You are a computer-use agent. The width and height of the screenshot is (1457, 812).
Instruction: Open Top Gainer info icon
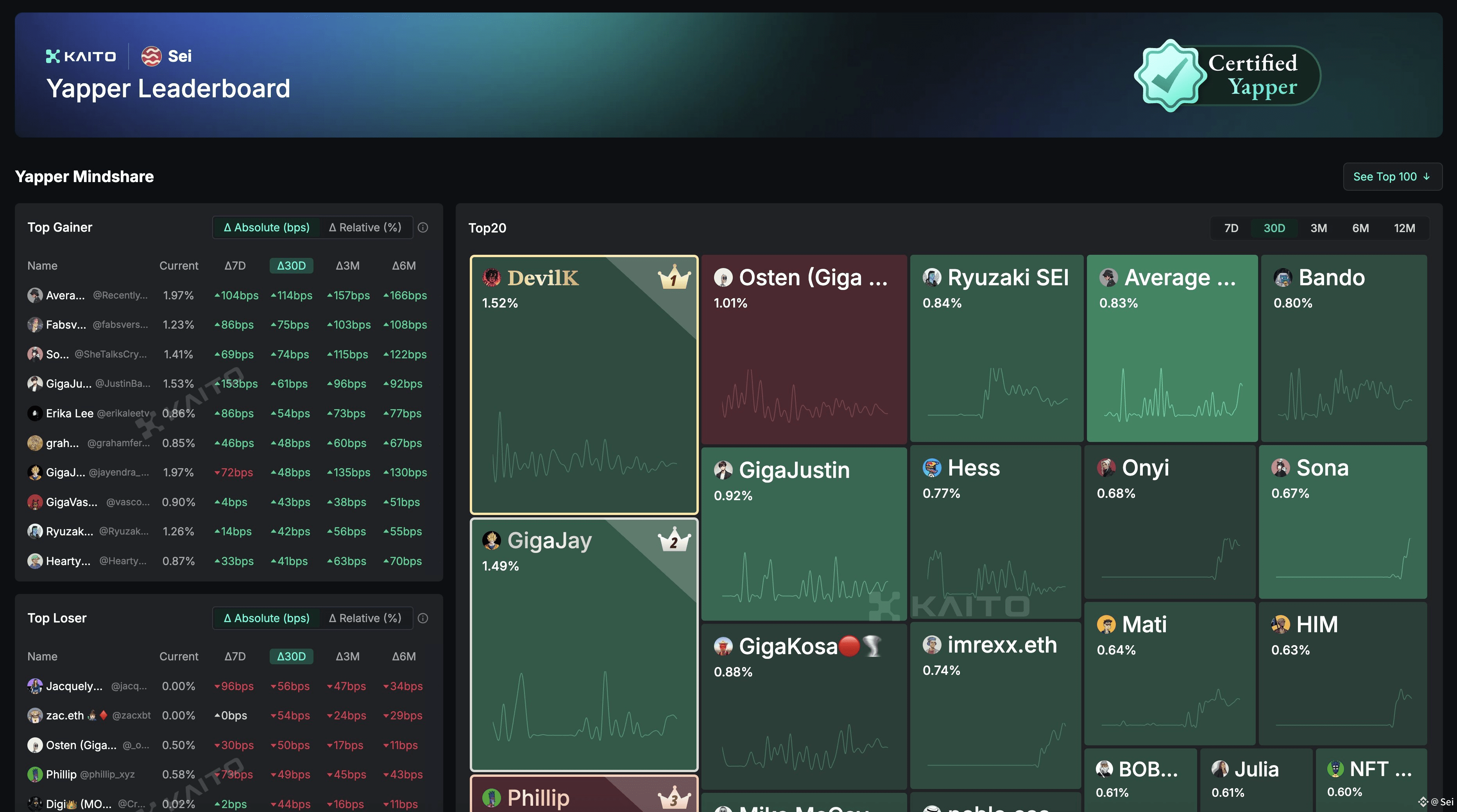pyautogui.click(x=422, y=227)
